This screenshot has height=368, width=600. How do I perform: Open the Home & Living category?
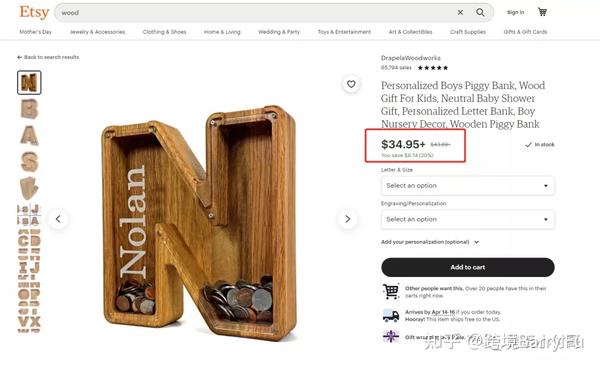tap(222, 32)
